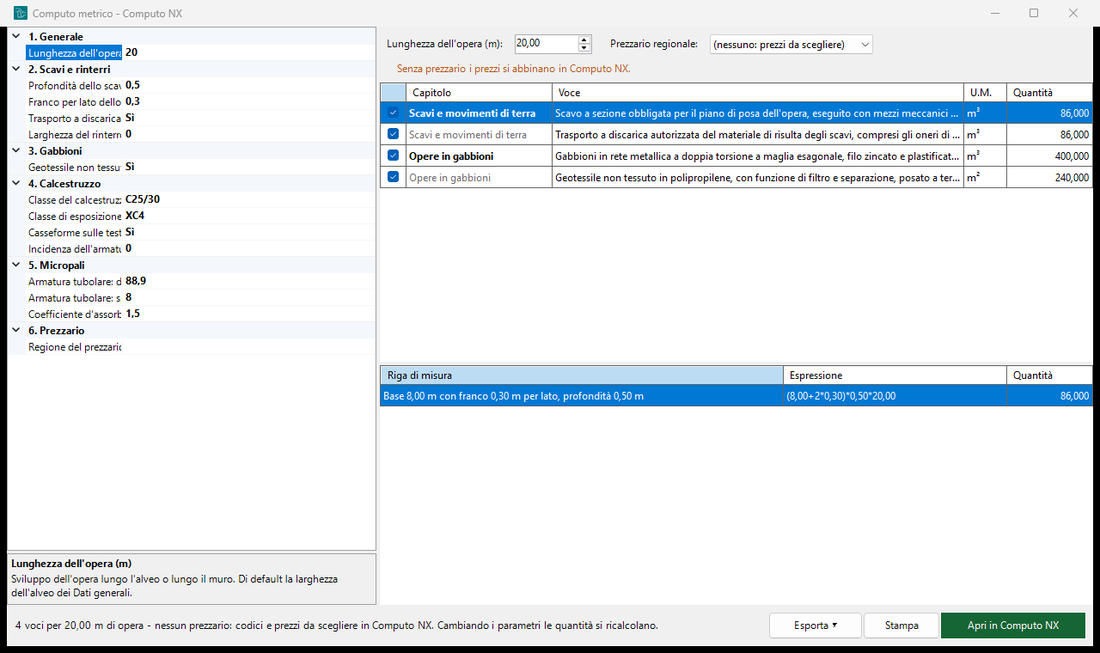Click the Lunghezza dell'opera value field

tap(546, 43)
